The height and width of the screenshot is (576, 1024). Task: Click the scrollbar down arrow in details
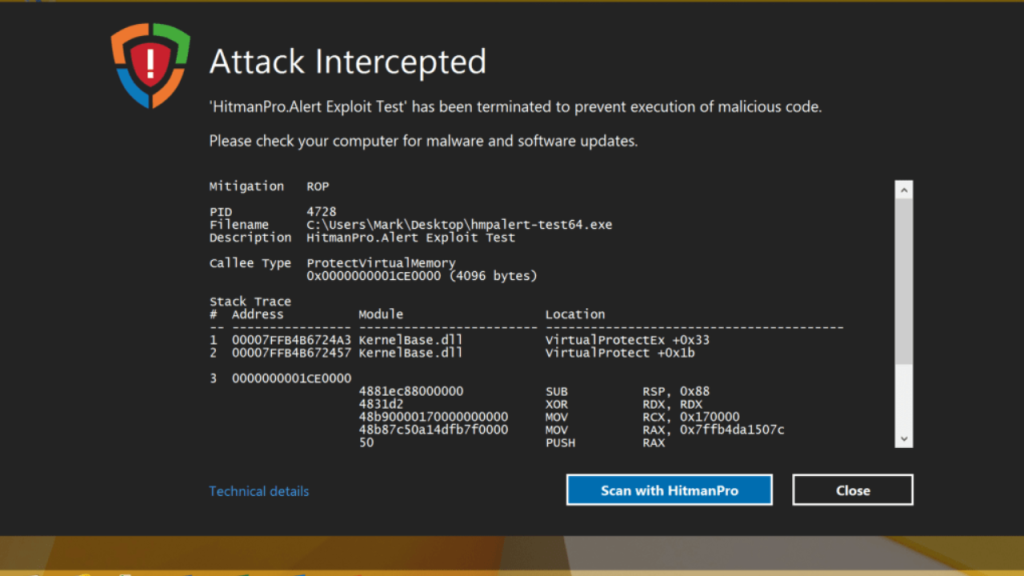click(x=904, y=439)
